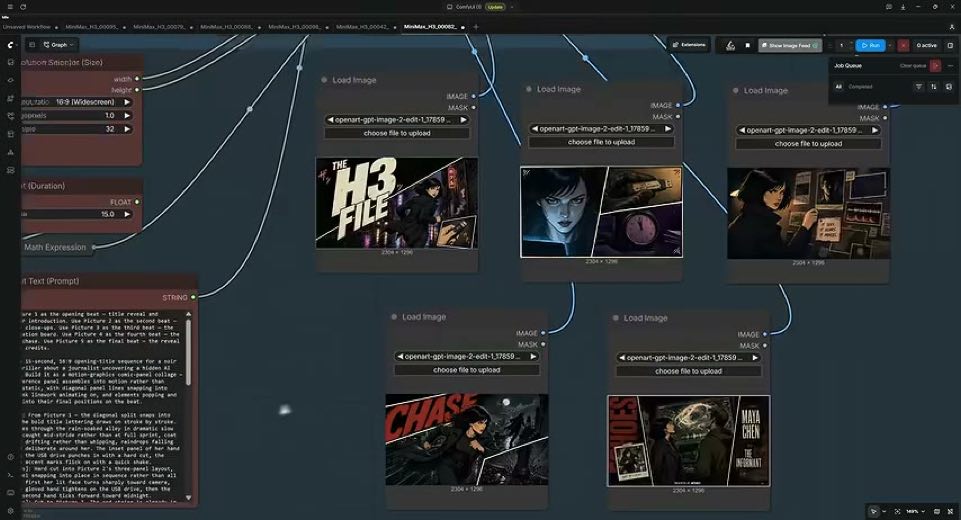Open the workflows-style fourth sidebar icon
The width and height of the screenshot is (961, 520).
[x=10, y=116]
